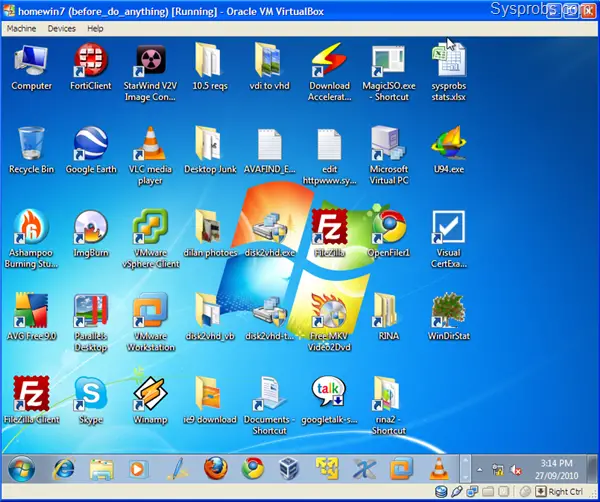Select Microsoft Virtual PC shortcut

[x=389, y=156]
